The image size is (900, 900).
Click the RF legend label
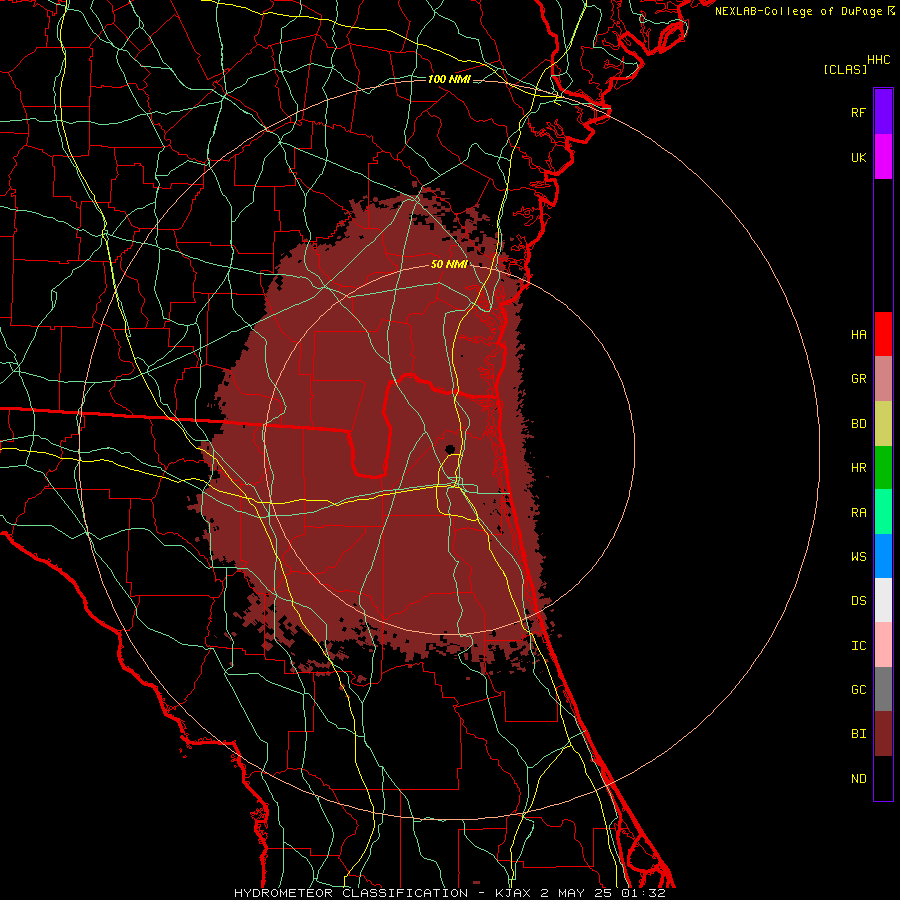[x=858, y=113]
